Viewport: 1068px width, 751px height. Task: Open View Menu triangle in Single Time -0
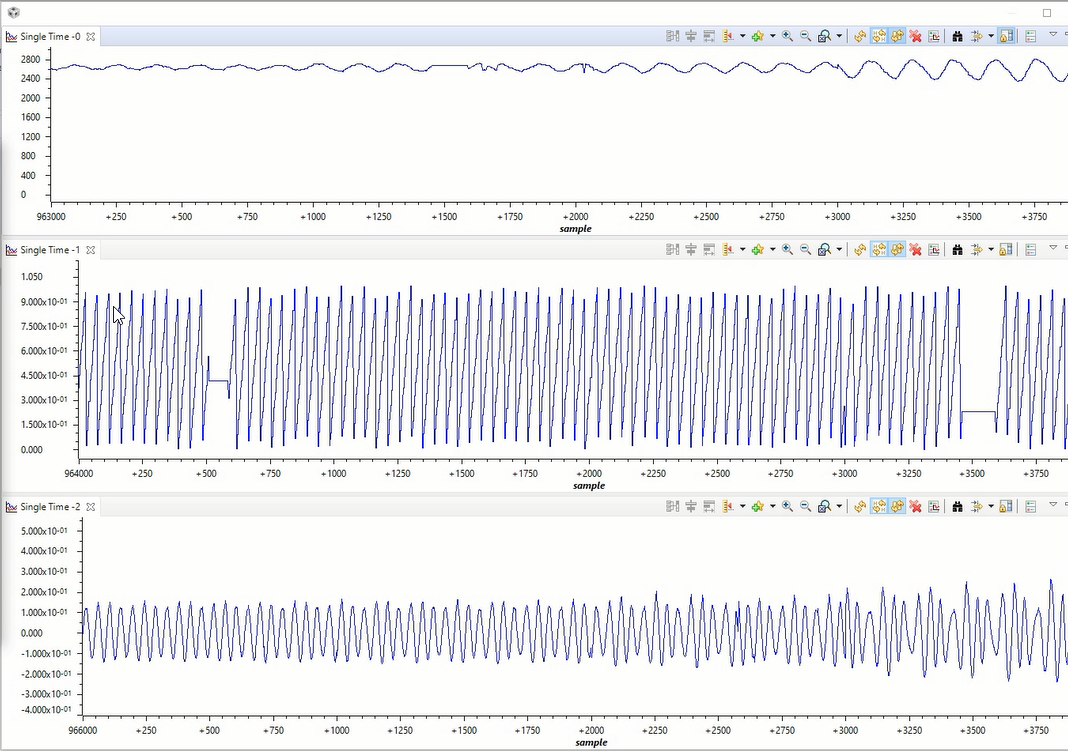click(1053, 34)
